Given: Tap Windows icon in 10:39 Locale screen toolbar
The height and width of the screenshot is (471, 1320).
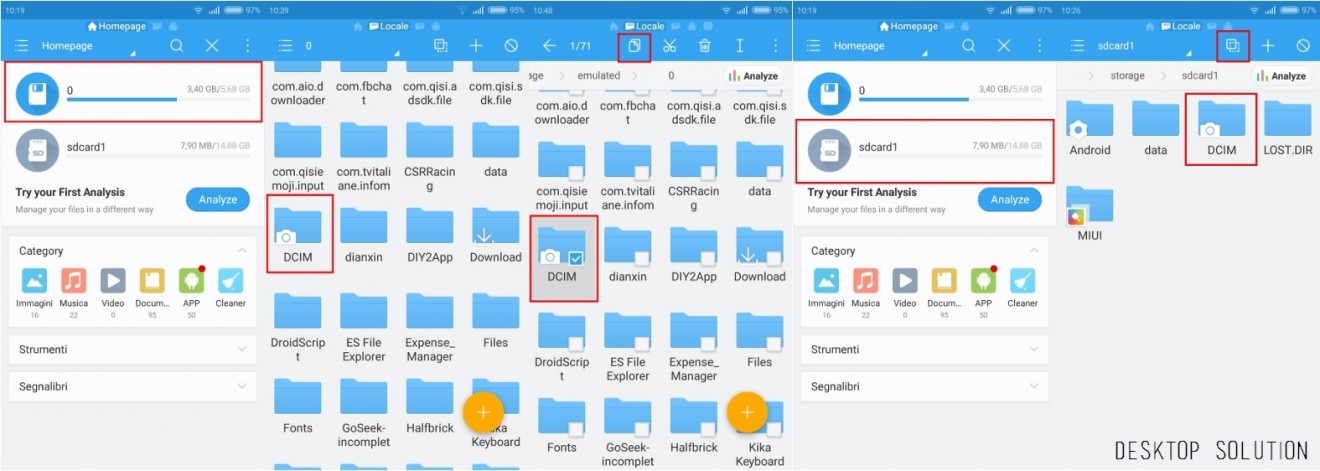Looking at the screenshot, I should pos(441,46).
